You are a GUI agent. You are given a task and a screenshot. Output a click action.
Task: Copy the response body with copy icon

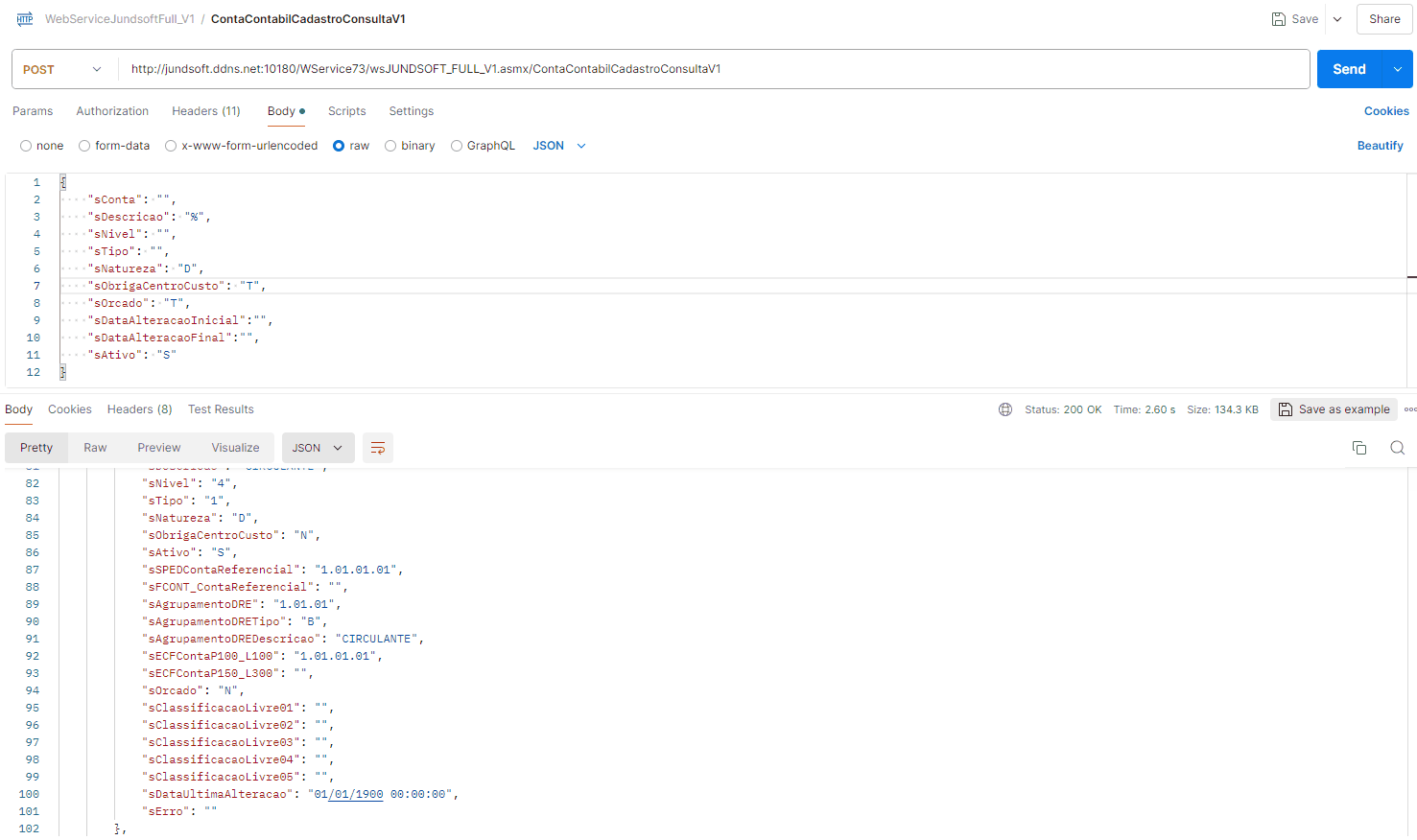[x=1358, y=448]
